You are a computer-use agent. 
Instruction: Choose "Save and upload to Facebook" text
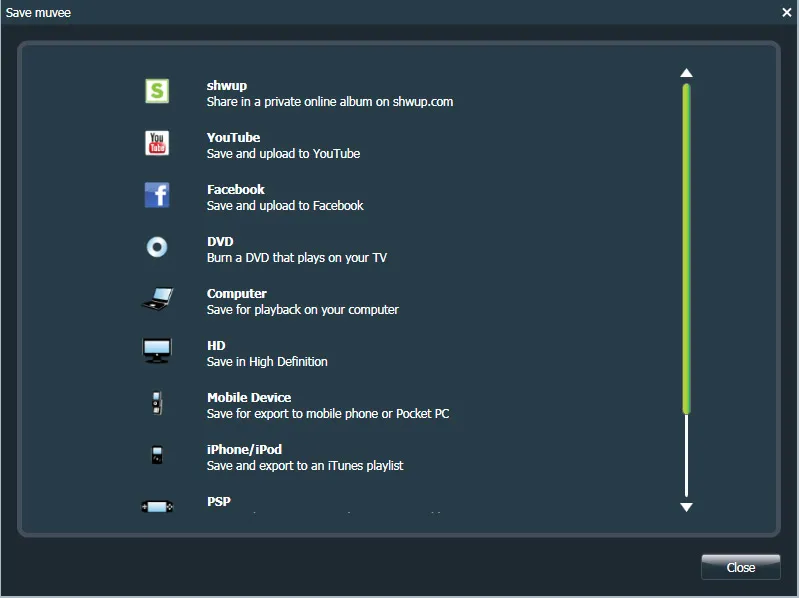pos(285,206)
